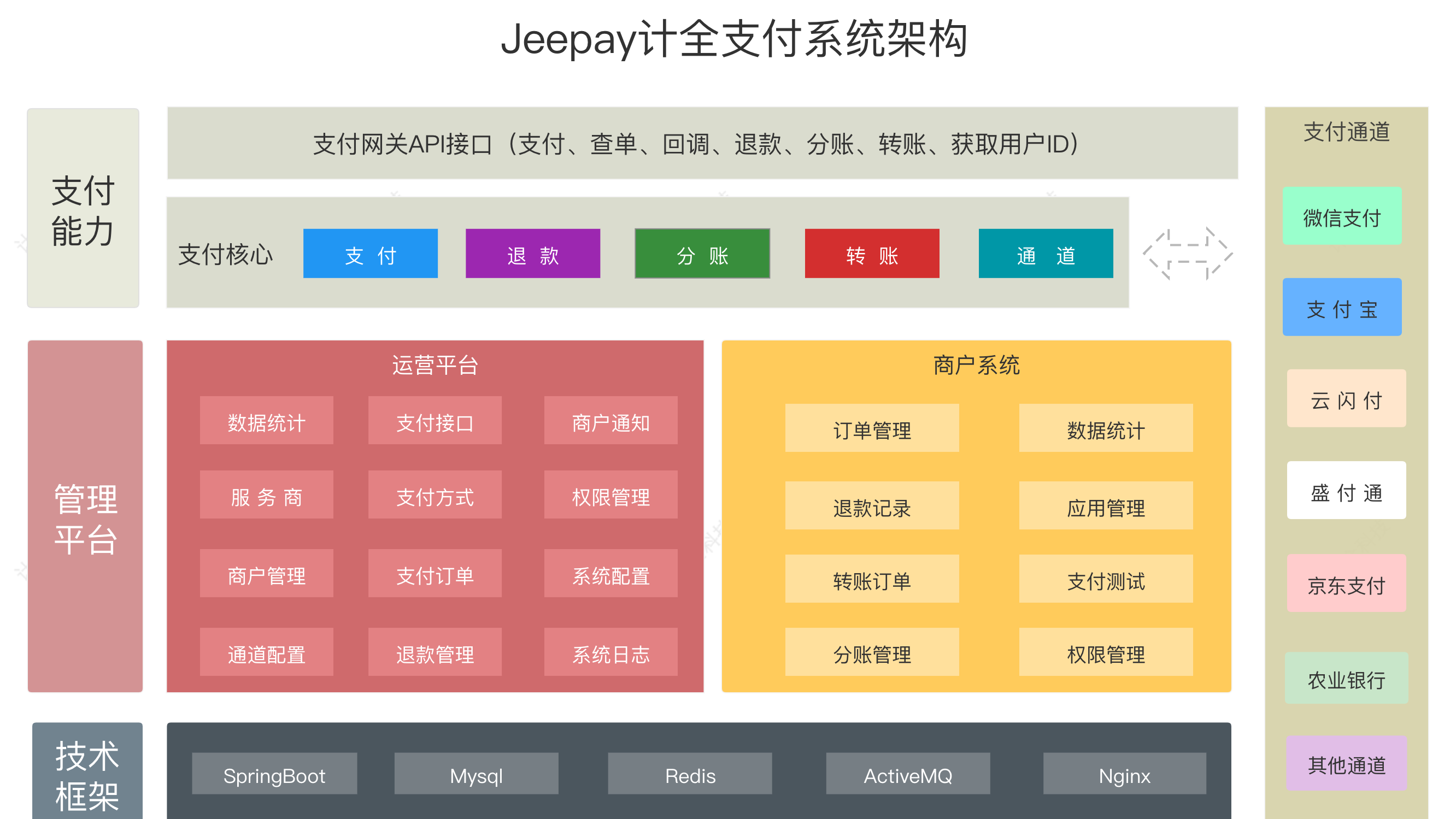The height and width of the screenshot is (819, 1456).
Task: Open the 退款记录 box
Action: tap(872, 505)
